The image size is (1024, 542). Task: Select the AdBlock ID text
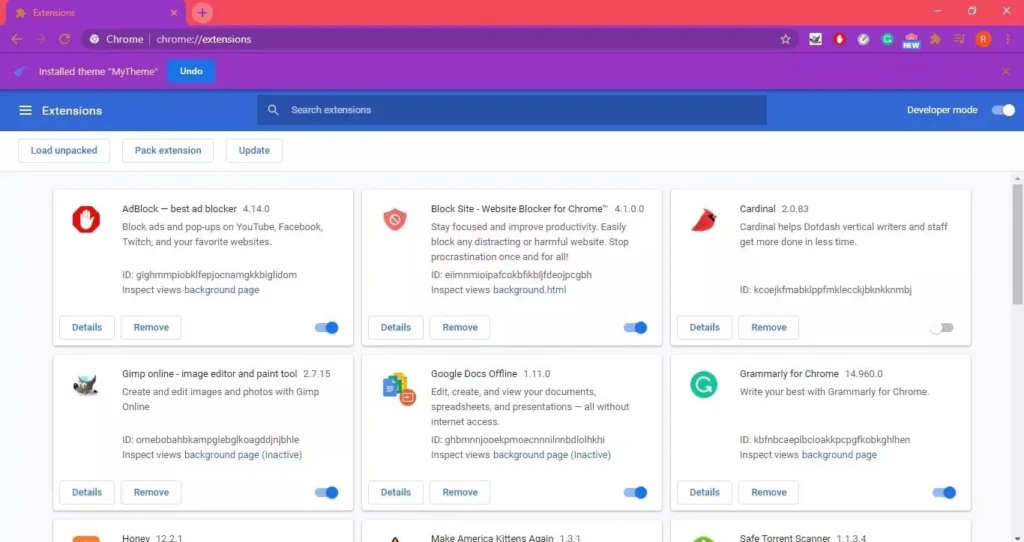coord(209,275)
